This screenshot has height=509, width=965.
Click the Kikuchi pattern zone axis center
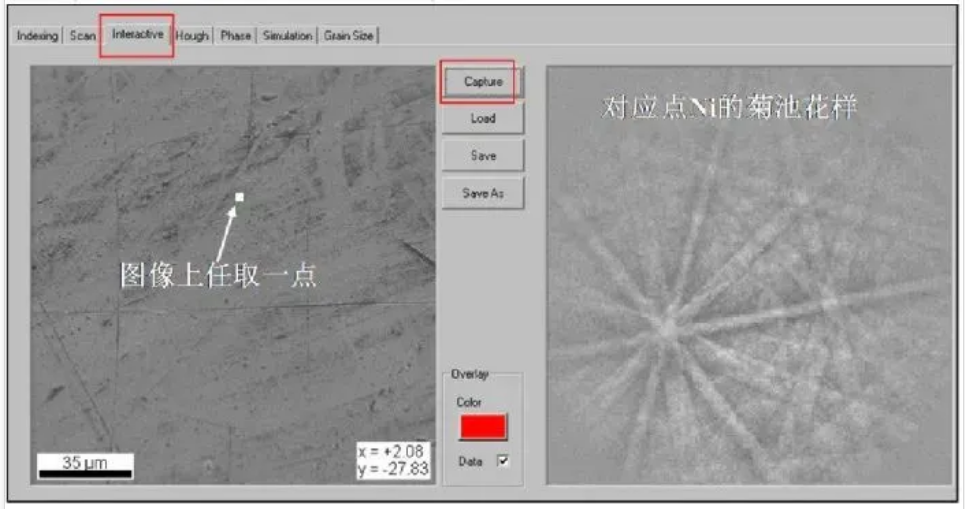pyautogui.click(x=667, y=328)
